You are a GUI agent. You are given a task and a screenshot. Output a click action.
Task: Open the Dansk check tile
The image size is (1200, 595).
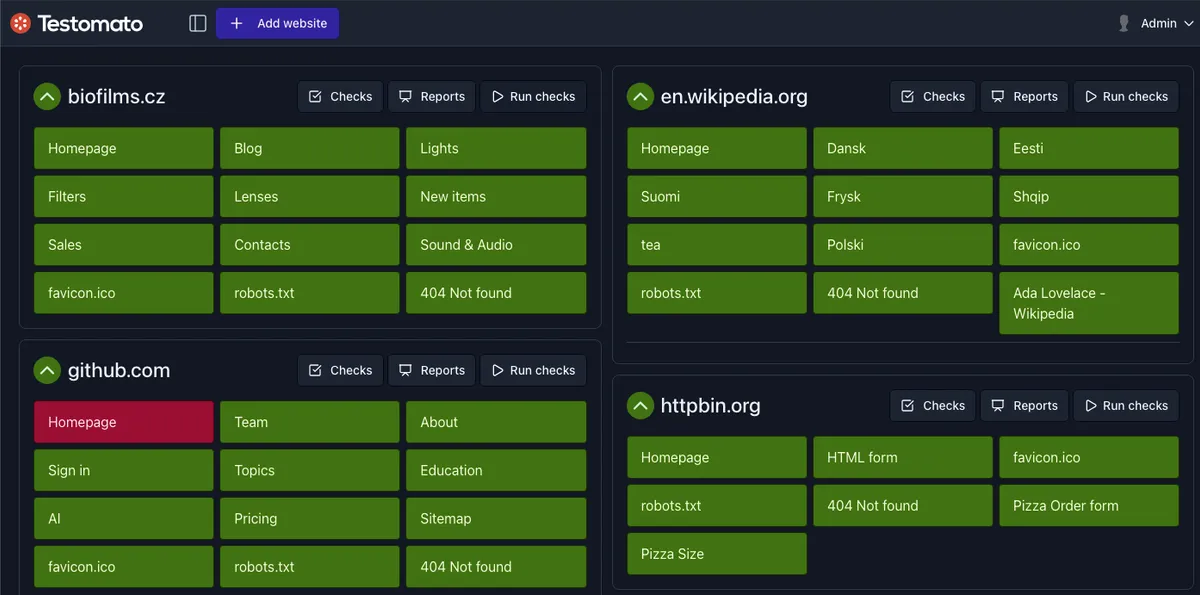[903, 148]
